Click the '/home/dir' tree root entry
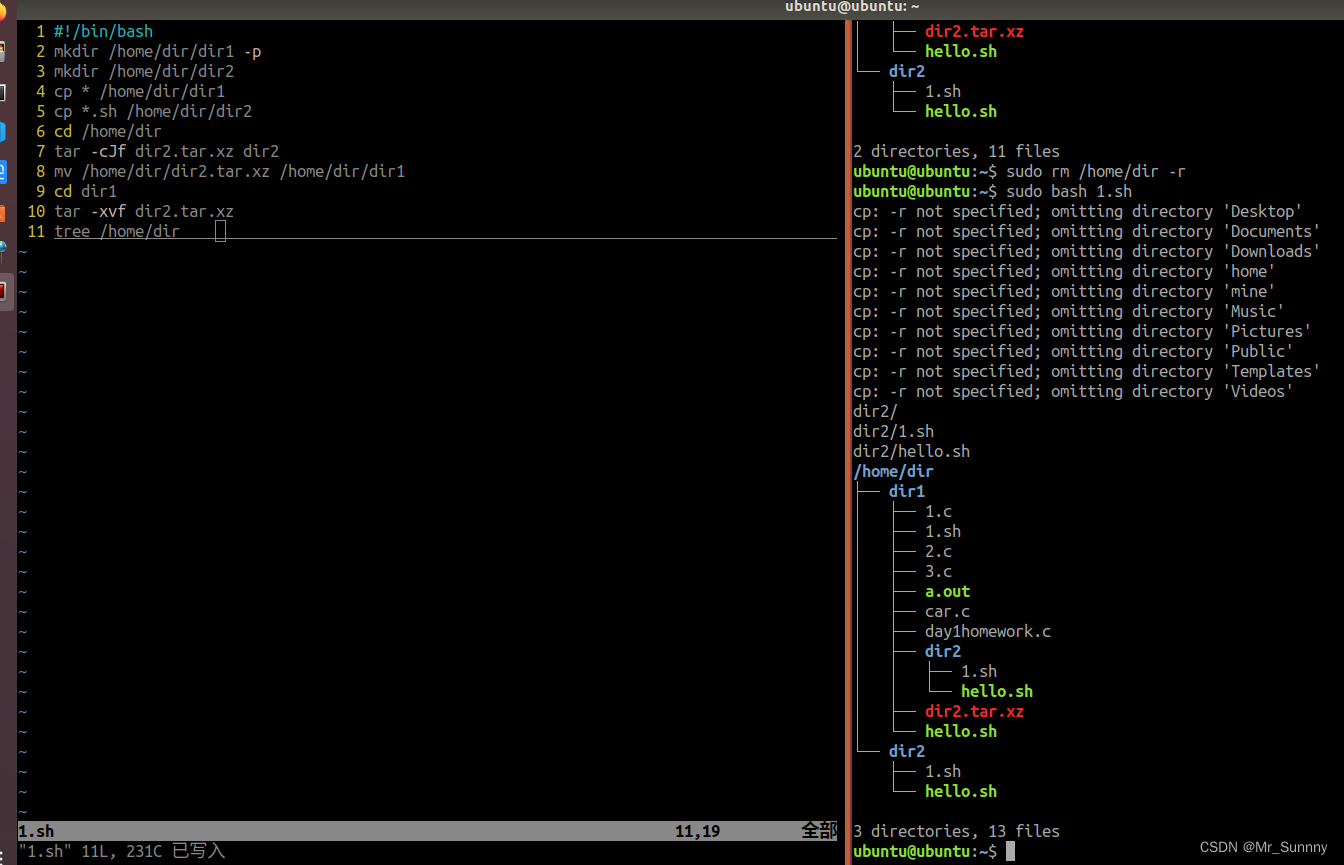The image size is (1344, 865). (x=894, y=471)
